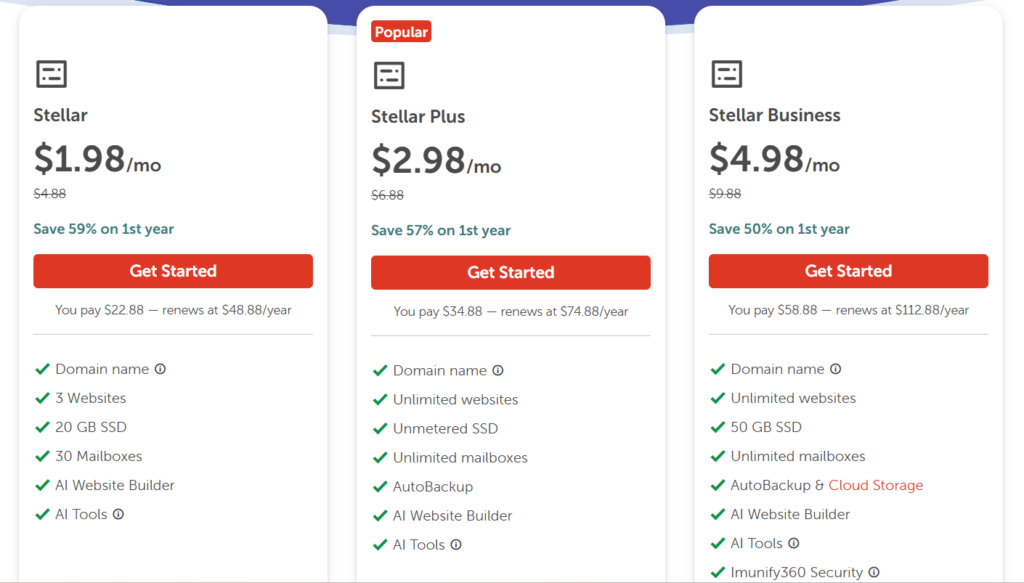Open the Cloud Storage link
The image size is (1024, 583).
point(875,485)
